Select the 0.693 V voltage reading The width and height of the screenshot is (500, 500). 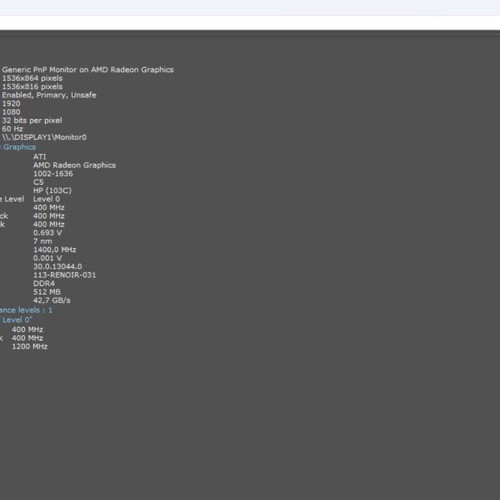click(47, 233)
